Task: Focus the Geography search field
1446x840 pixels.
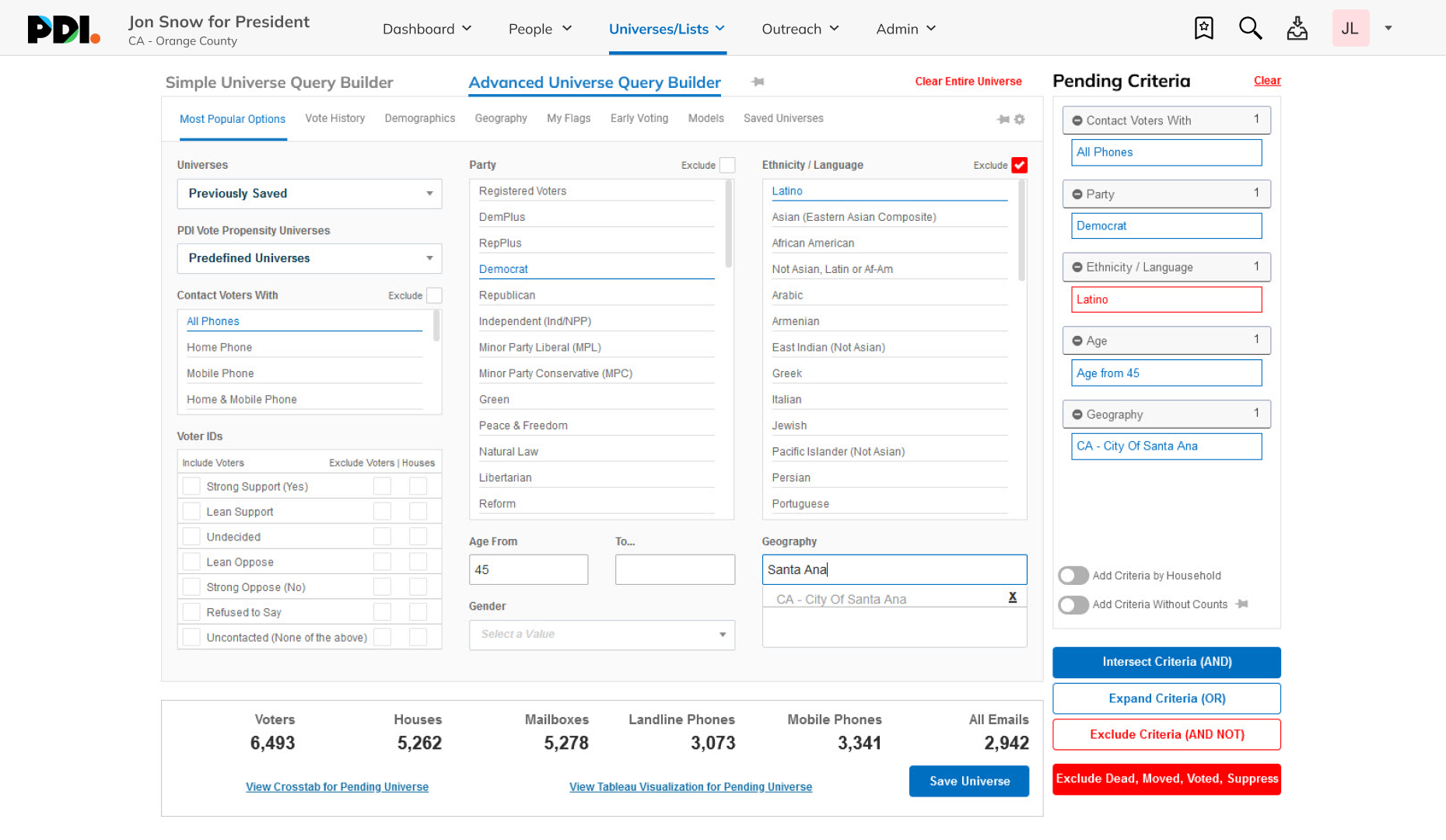Action: [x=895, y=569]
